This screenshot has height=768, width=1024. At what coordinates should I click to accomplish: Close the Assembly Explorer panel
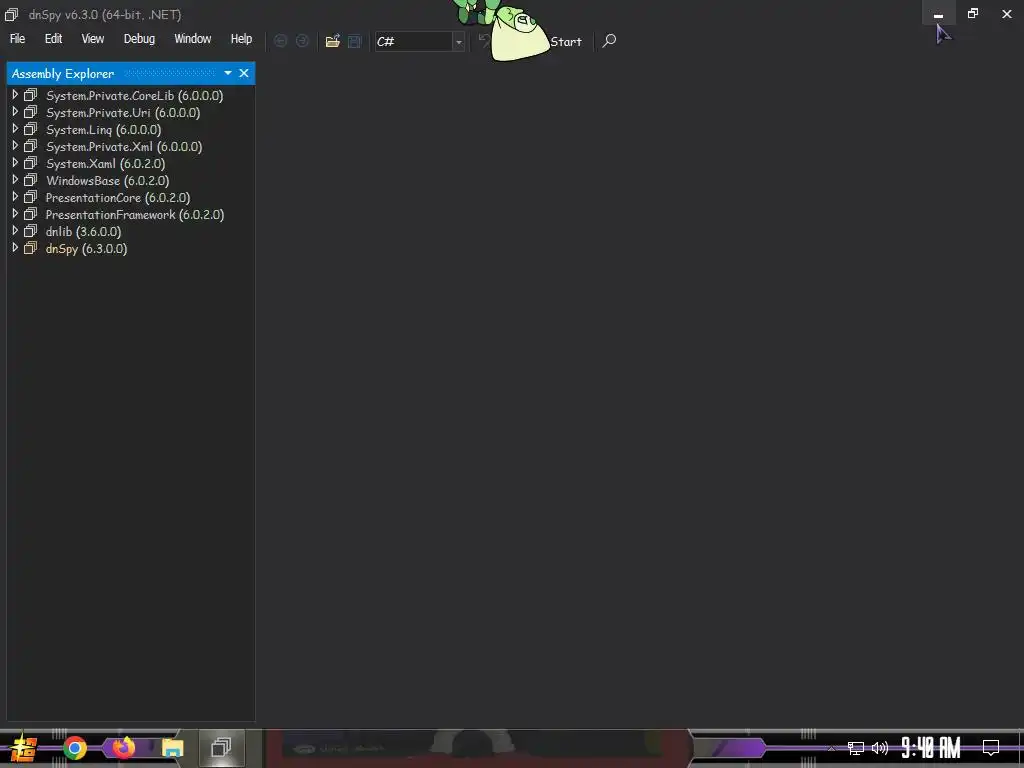[244, 73]
